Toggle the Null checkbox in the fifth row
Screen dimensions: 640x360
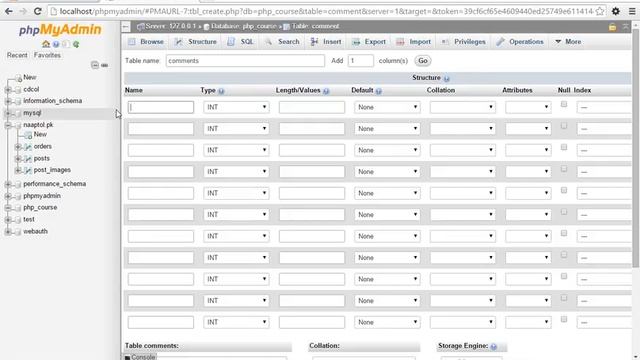pyautogui.click(x=564, y=190)
